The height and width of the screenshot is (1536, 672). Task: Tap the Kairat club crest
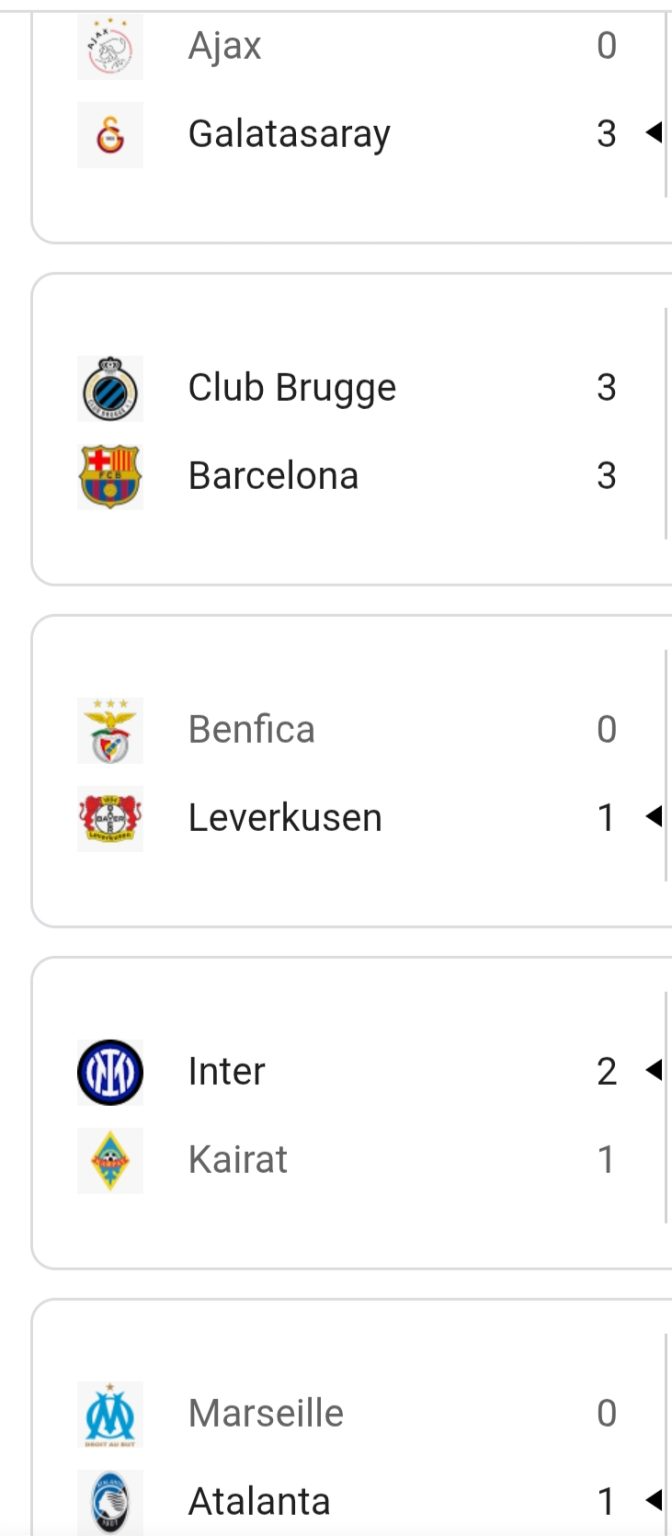click(x=110, y=1160)
